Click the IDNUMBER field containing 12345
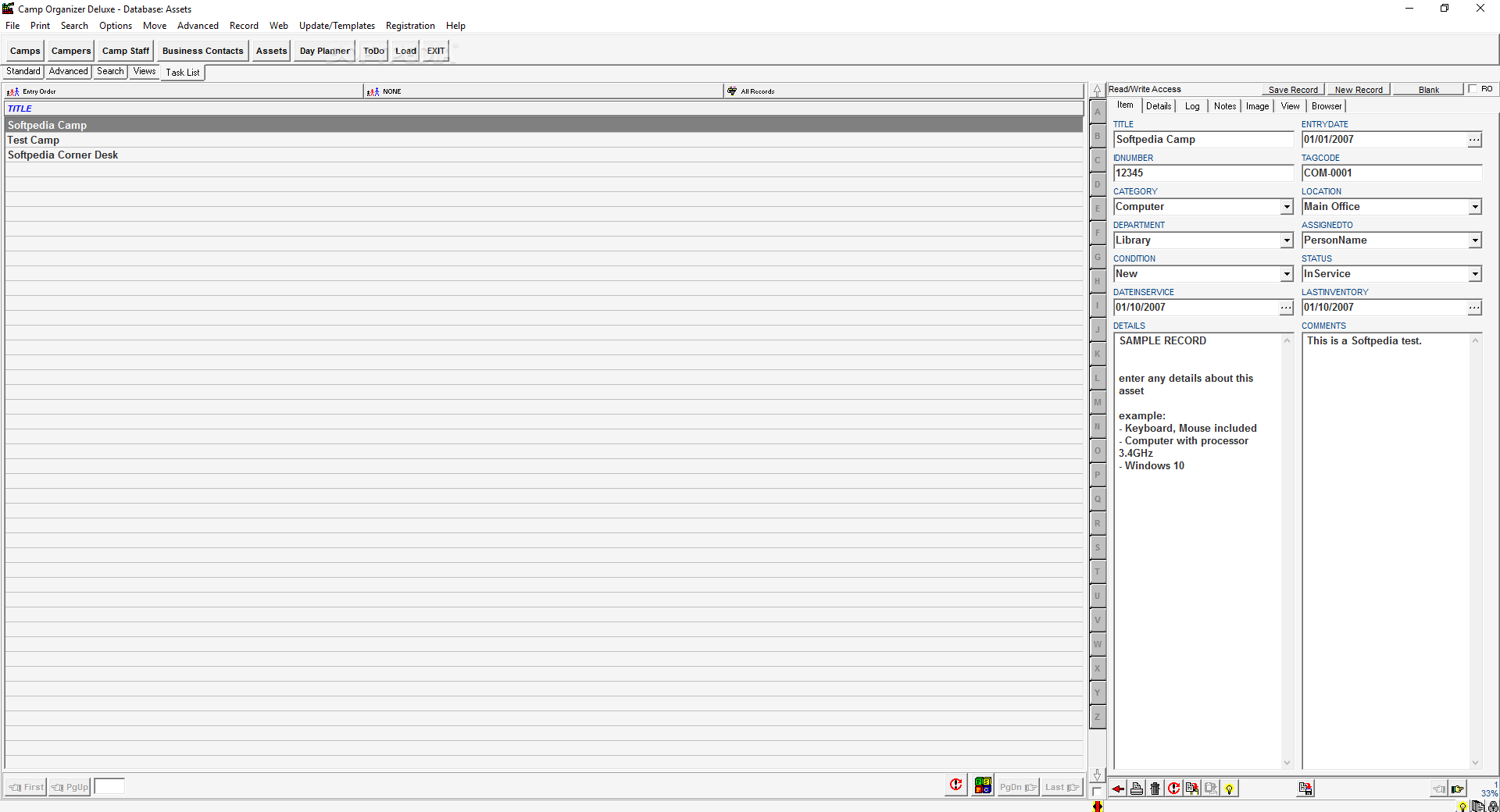This screenshot has height=812, width=1500. 1203,173
